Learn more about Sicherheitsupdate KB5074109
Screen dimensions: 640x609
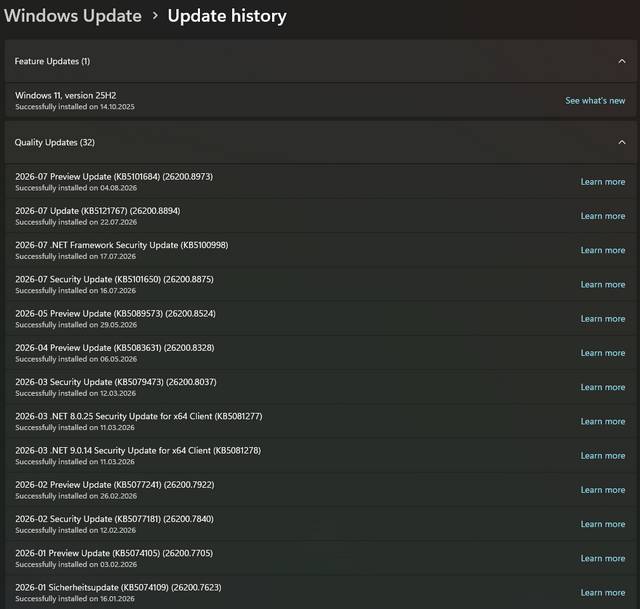click(603, 593)
